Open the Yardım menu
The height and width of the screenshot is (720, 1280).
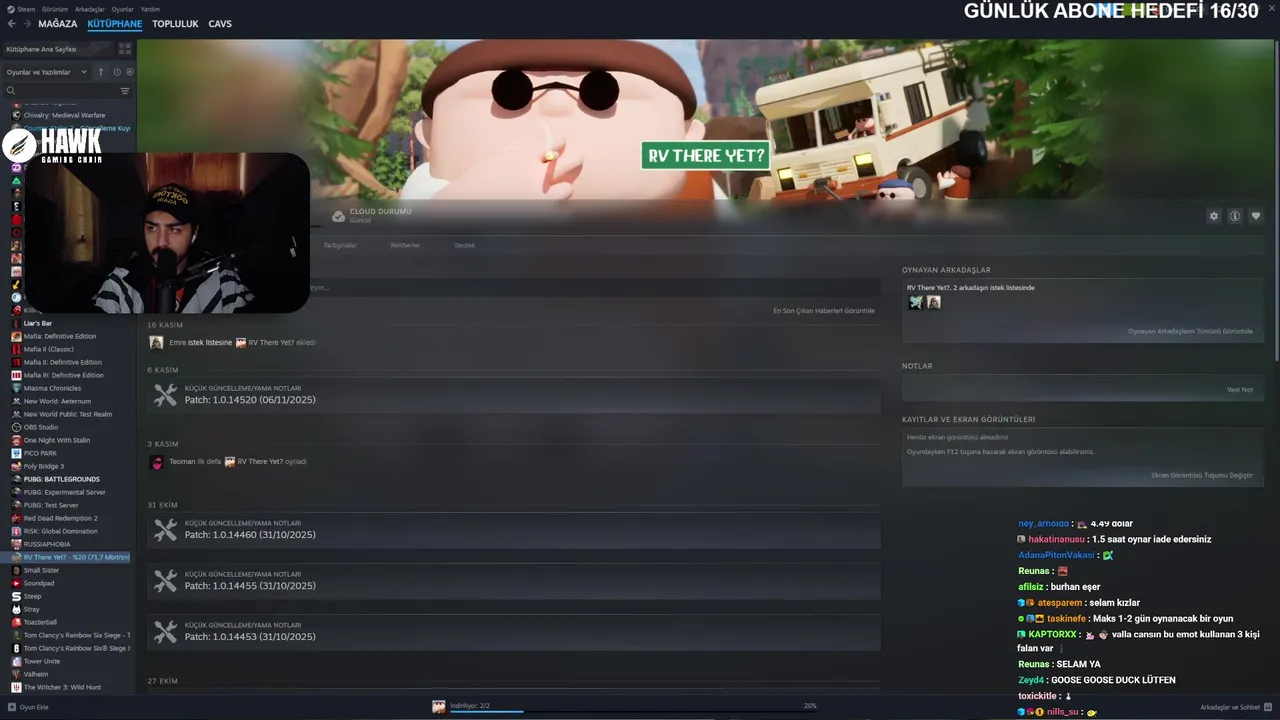tap(150, 9)
